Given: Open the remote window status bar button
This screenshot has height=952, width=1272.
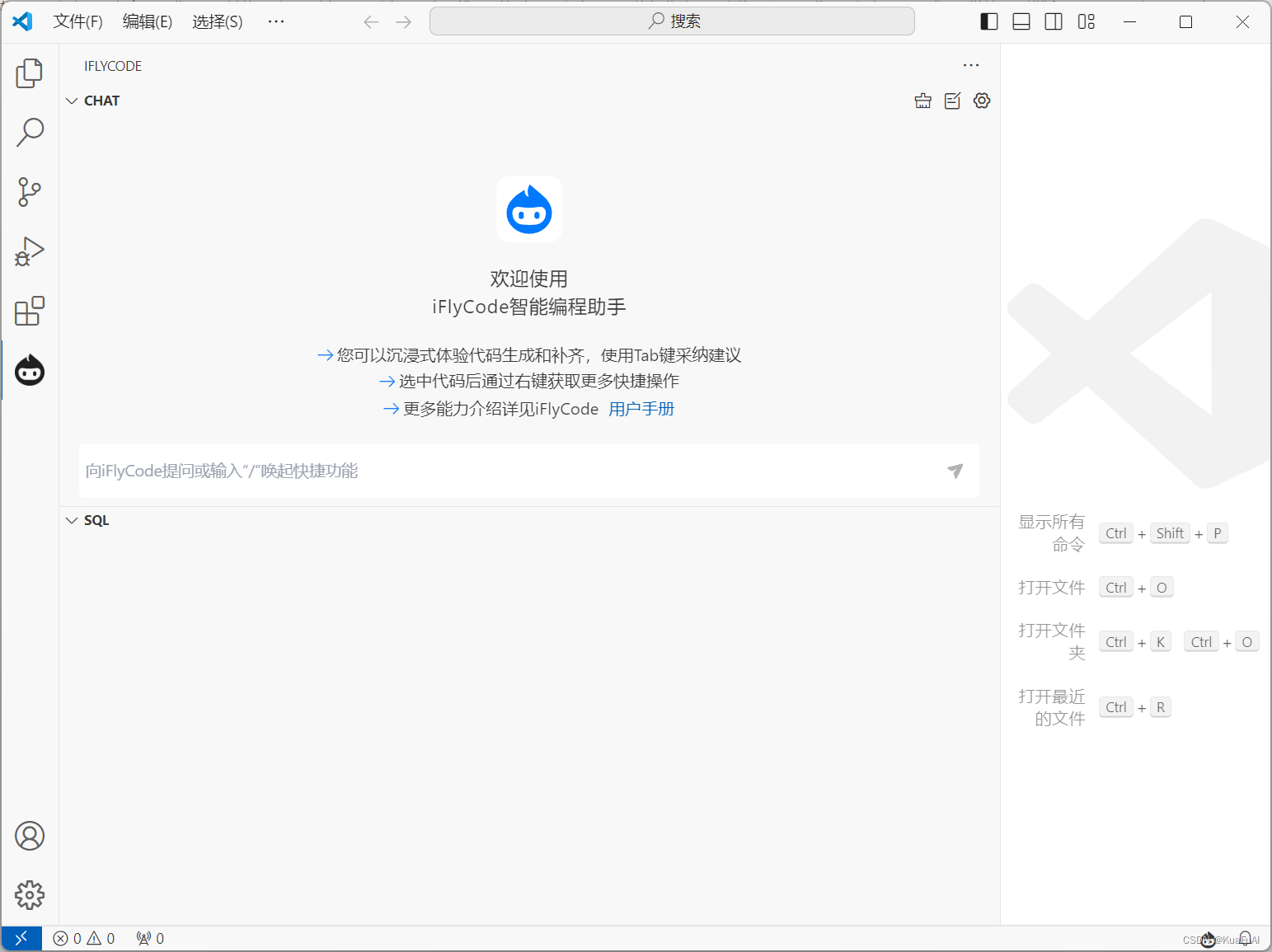Looking at the screenshot, I should pyautogui.click(x=21, y=938).
